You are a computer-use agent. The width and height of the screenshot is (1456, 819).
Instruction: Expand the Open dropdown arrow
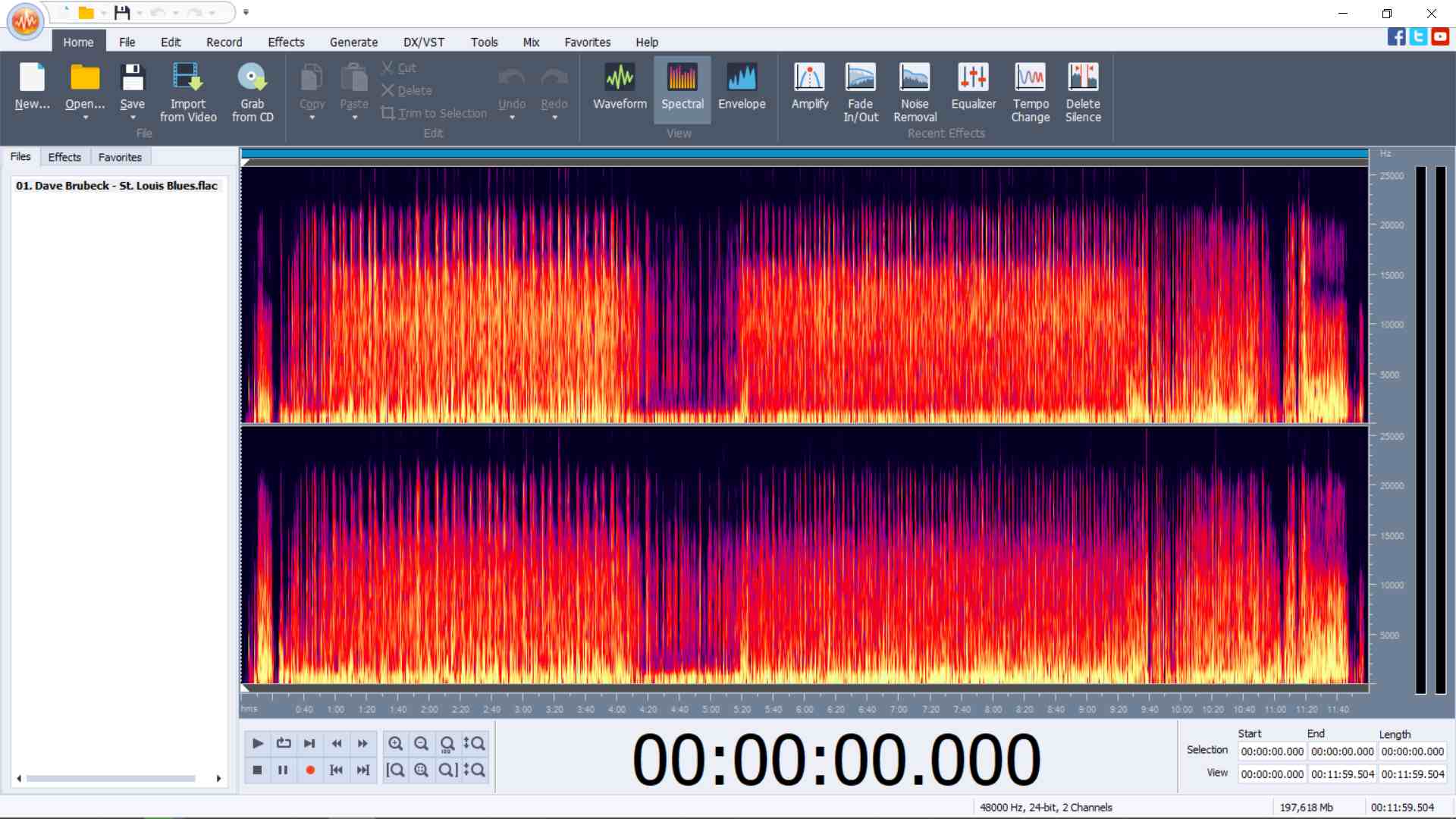point(85,118)
